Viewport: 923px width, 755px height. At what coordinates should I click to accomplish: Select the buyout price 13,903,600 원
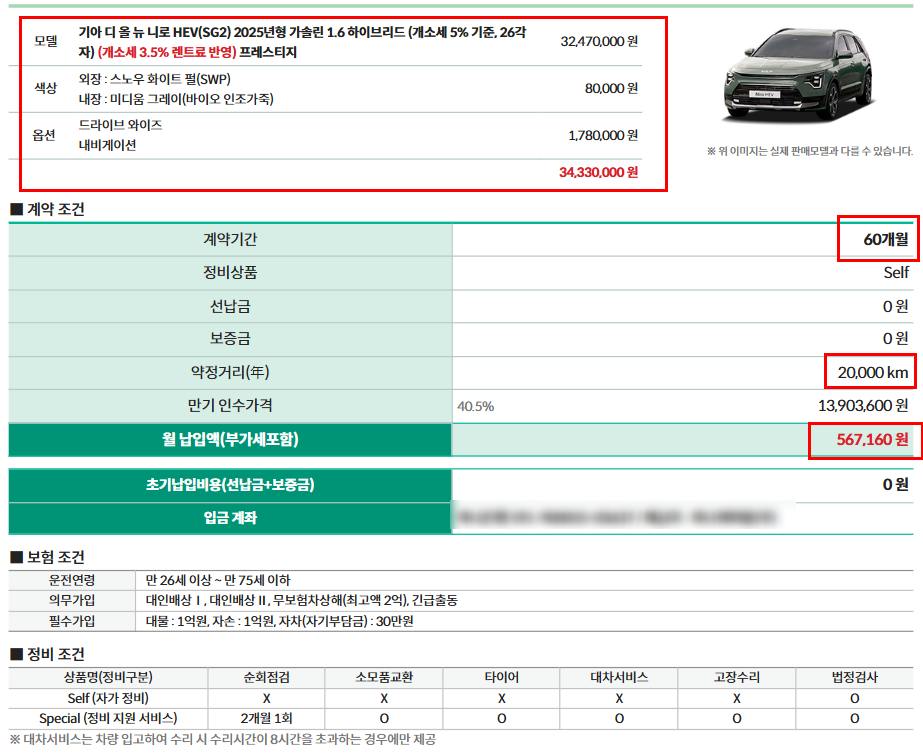point(863,405)
